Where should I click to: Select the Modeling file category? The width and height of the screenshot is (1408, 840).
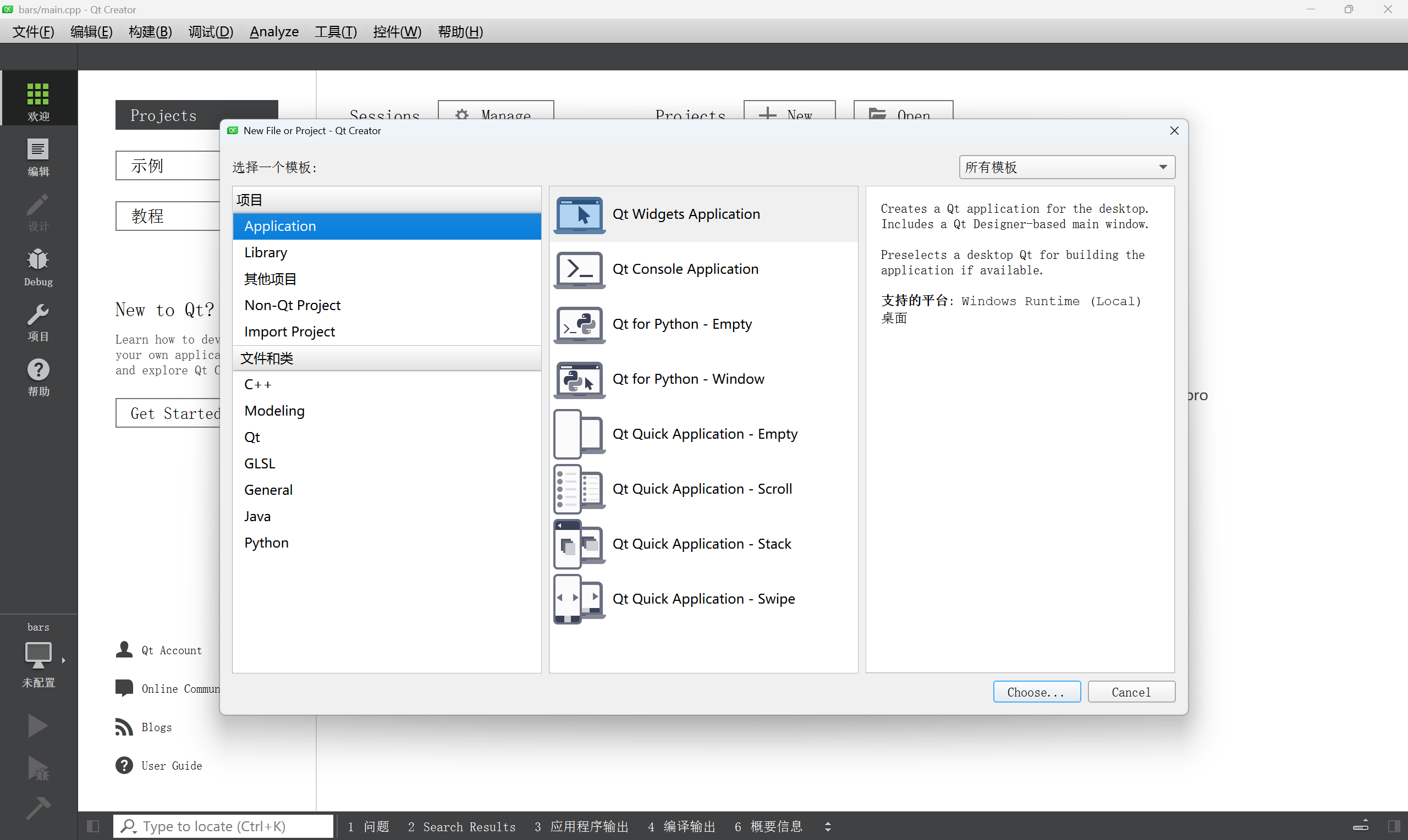387,411
